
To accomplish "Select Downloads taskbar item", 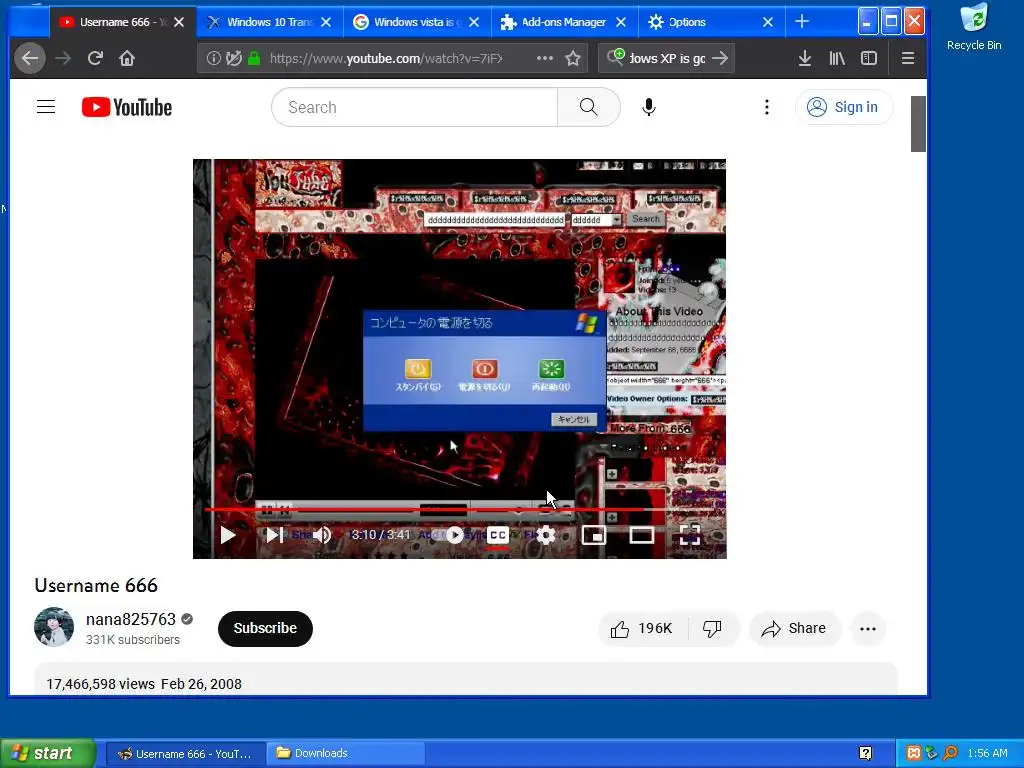I will point(345,753).
